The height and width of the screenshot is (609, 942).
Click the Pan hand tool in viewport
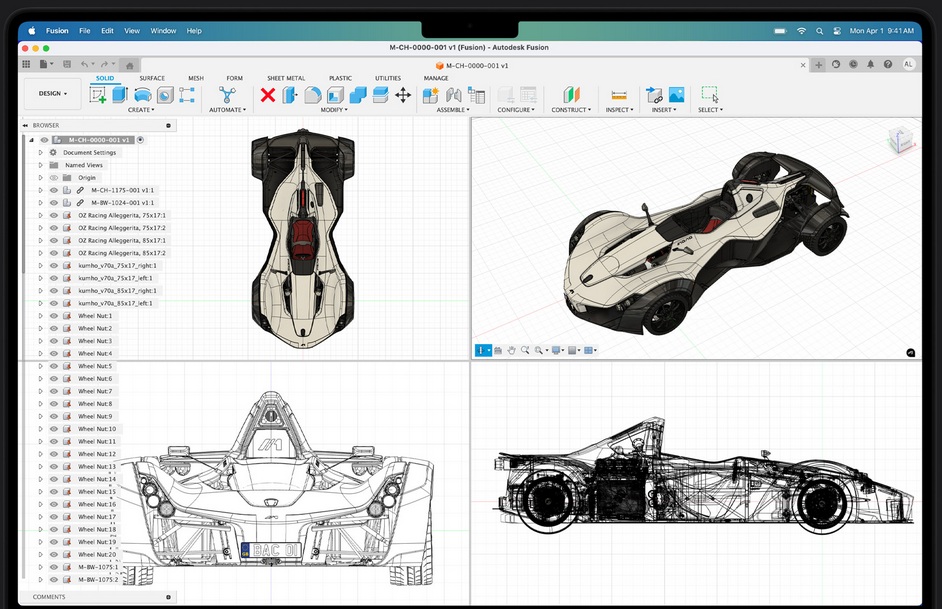click(x=511, y=350)
